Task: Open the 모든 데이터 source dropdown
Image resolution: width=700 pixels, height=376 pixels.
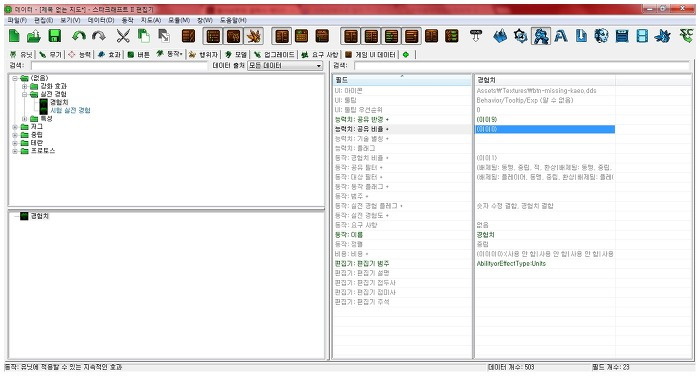Action: click(x=285, y=66)
